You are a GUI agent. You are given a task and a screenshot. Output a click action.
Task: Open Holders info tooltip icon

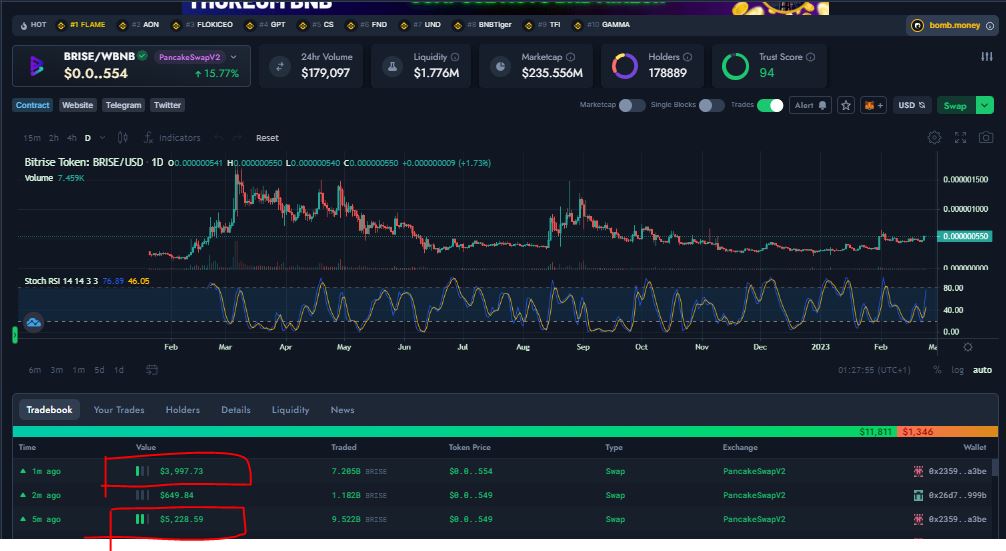click(687, 57)
